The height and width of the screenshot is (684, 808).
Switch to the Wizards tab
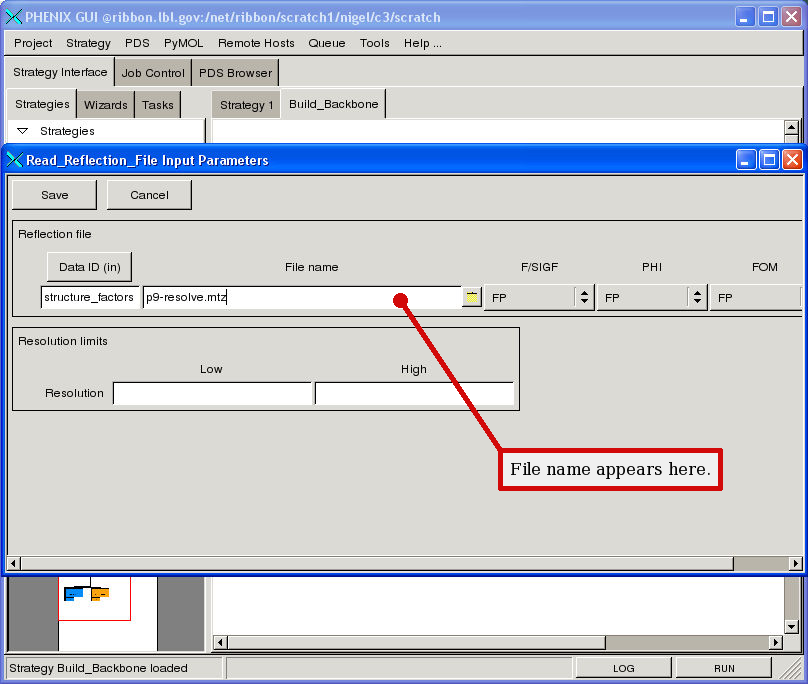[x=105, y=105]
